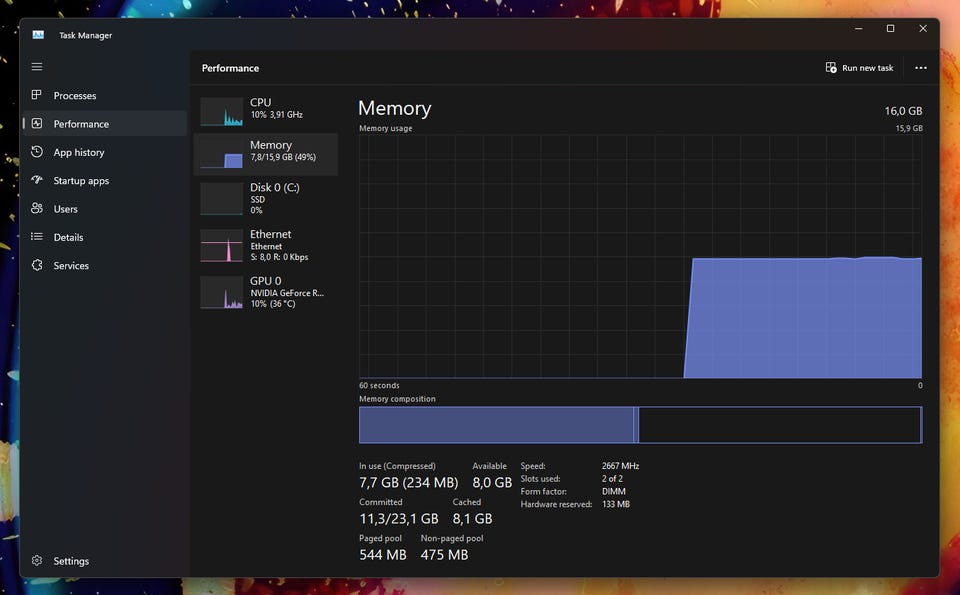Click the Services puzzle icon

click(37, 266)
